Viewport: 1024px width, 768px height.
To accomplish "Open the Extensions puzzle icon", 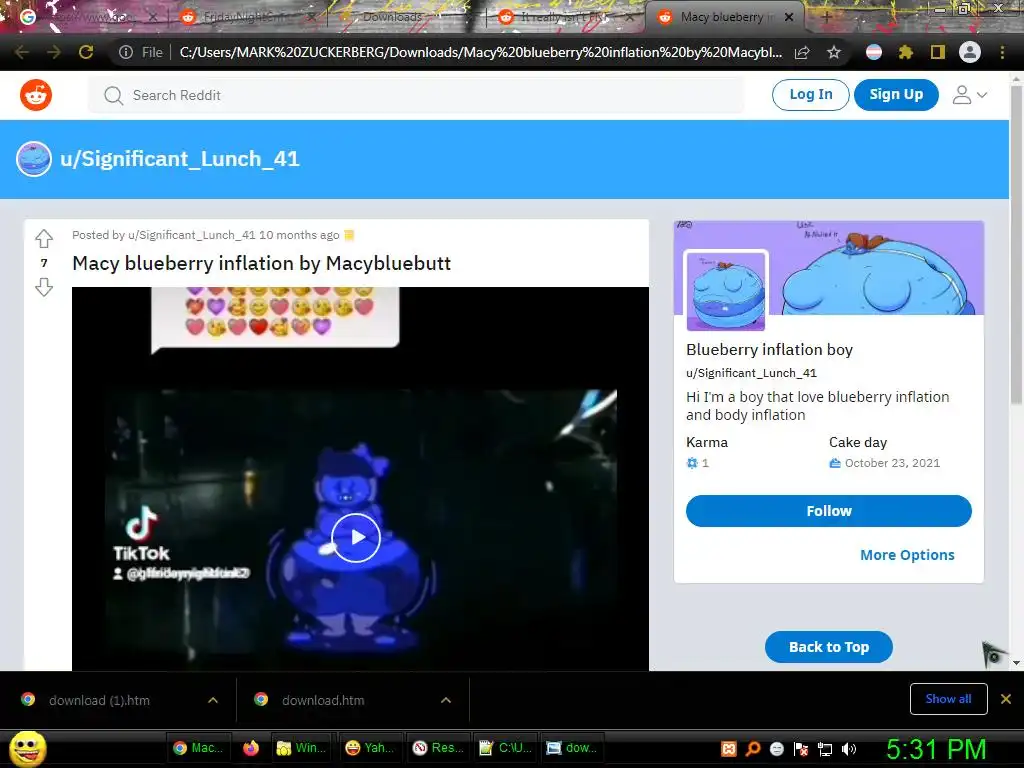I will click(x=905, y=52).
